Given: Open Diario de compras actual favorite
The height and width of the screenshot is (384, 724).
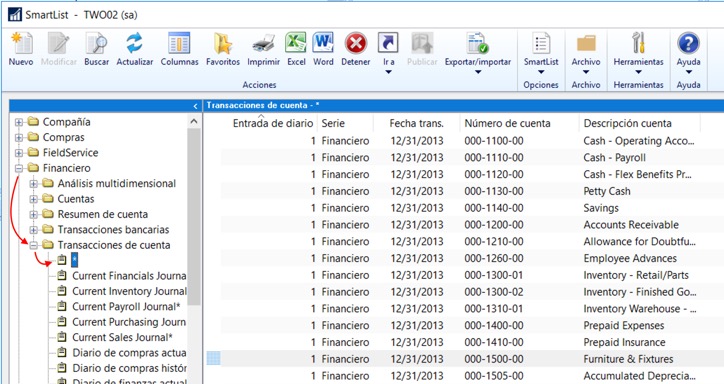Looking at the screenshot, I should [x=129, y=353].
